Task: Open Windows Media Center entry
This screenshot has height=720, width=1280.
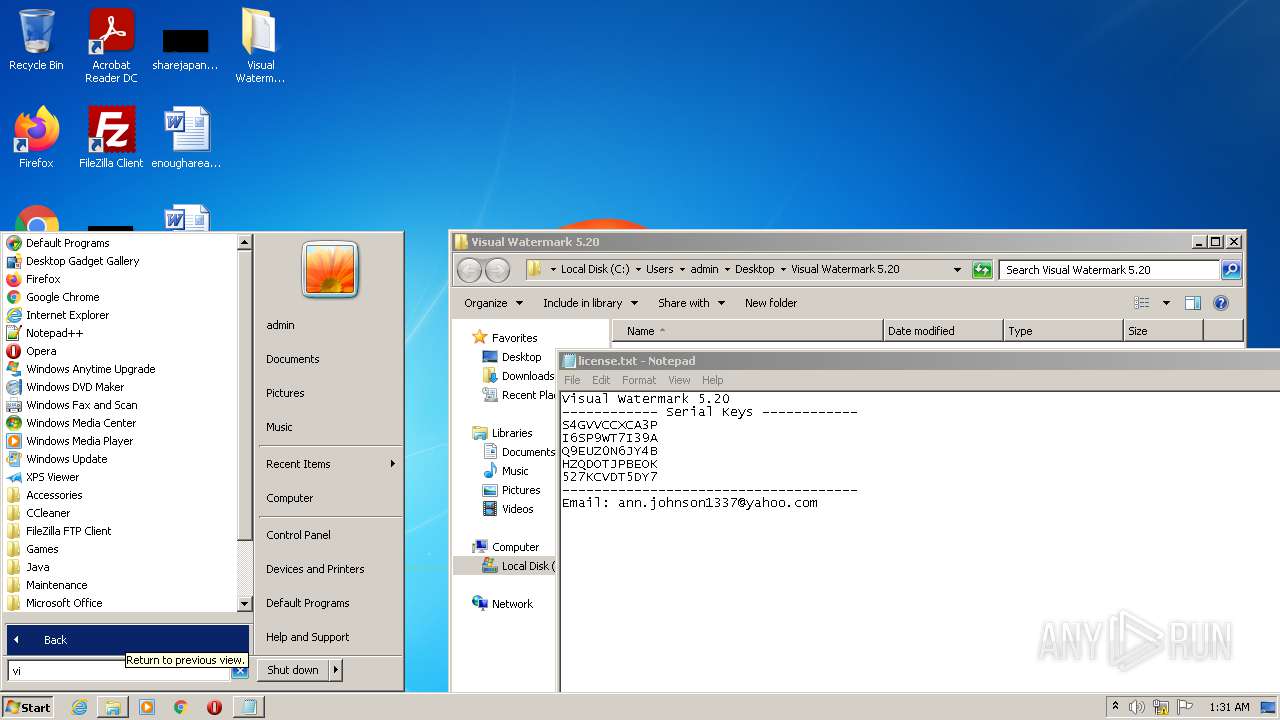Action: [x=80, y=423]
